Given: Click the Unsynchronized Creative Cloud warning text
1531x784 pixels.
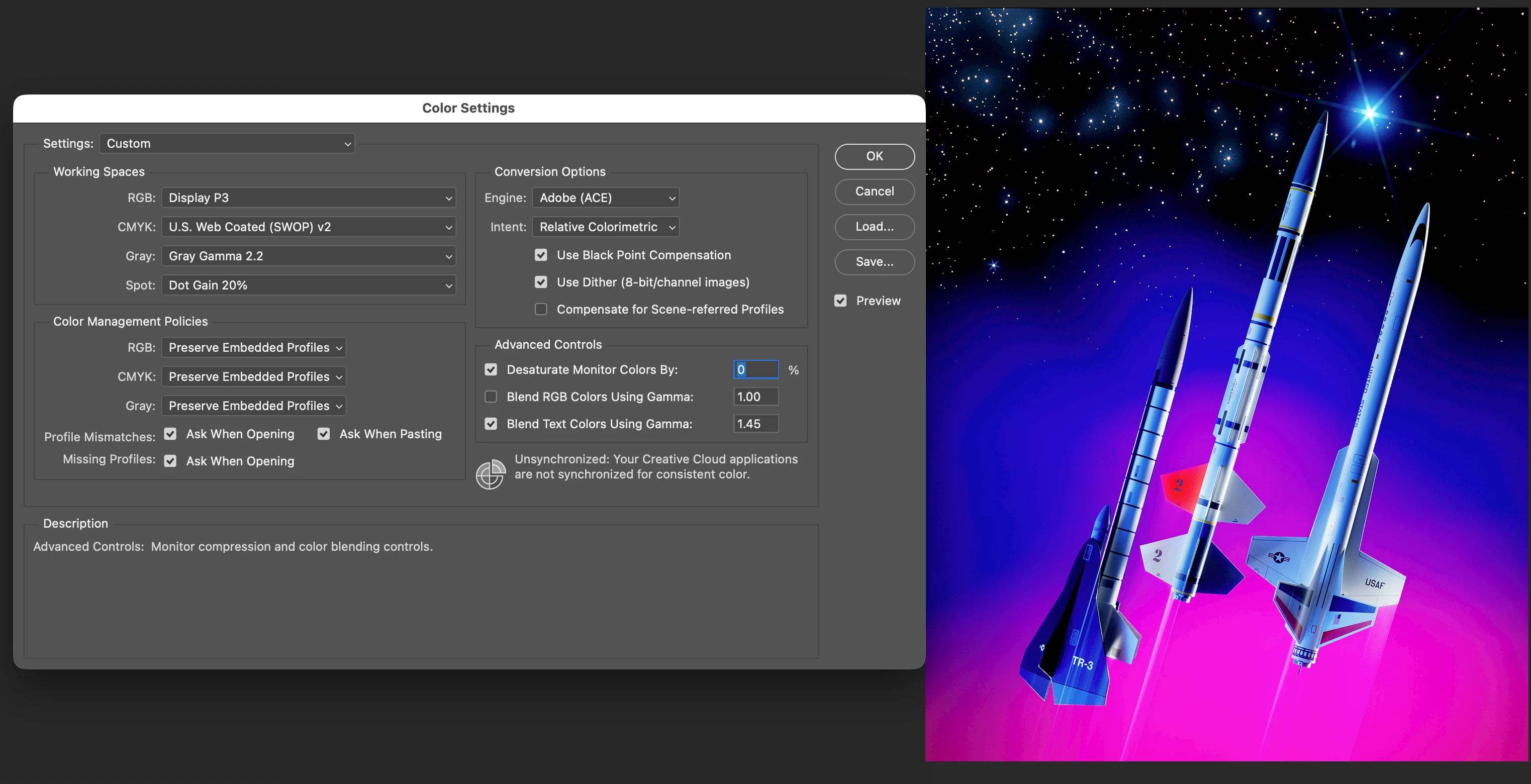Looking at the screenshot, I should 656,467.
